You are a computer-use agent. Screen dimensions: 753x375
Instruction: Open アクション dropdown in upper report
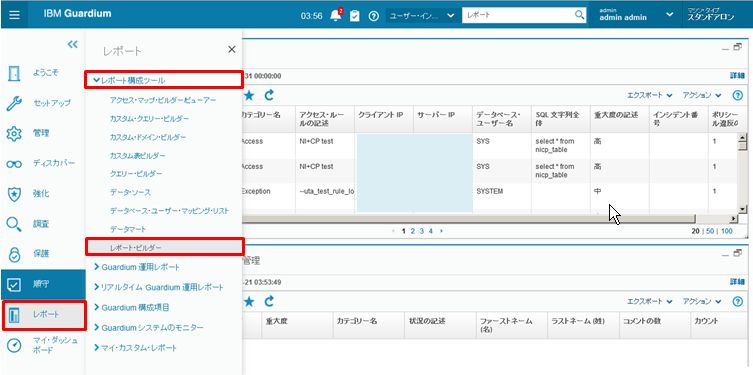tap(702, 95)
